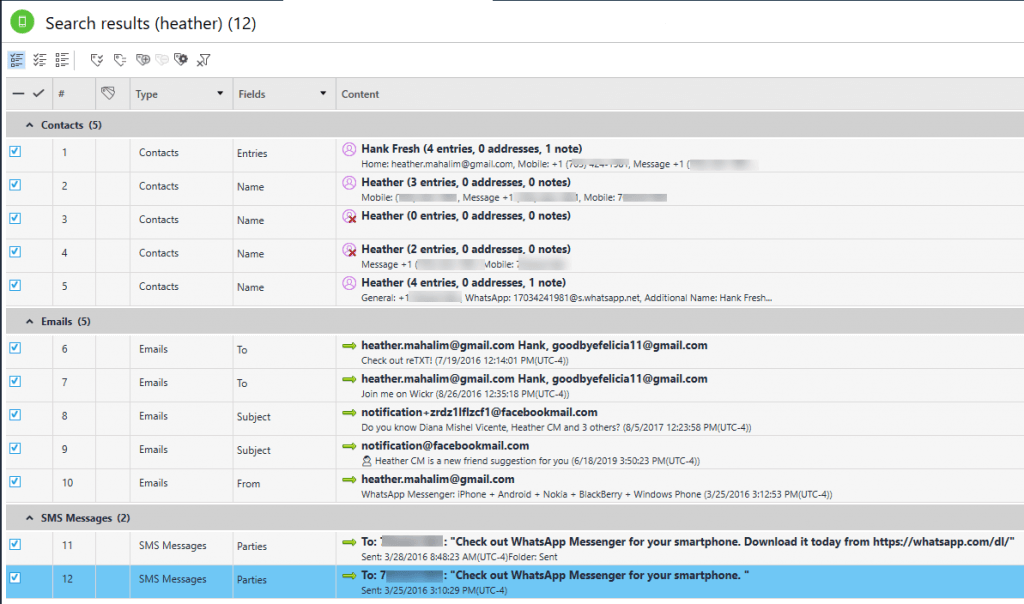Screen dimensions: 1024x604
Task: Click the tag checked items icon
Action: pyautogui.click(x=97, y=60)
